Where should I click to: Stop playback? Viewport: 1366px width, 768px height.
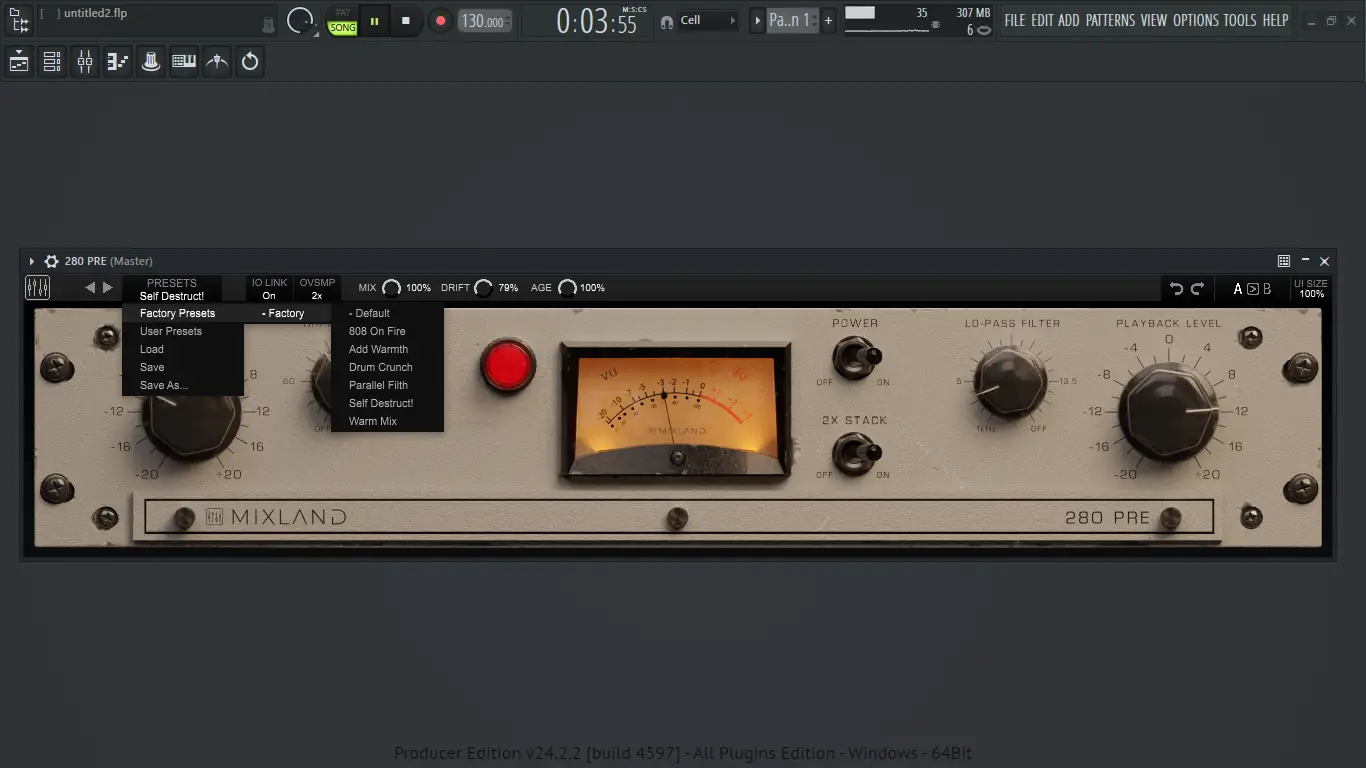(x=406, y=20)
